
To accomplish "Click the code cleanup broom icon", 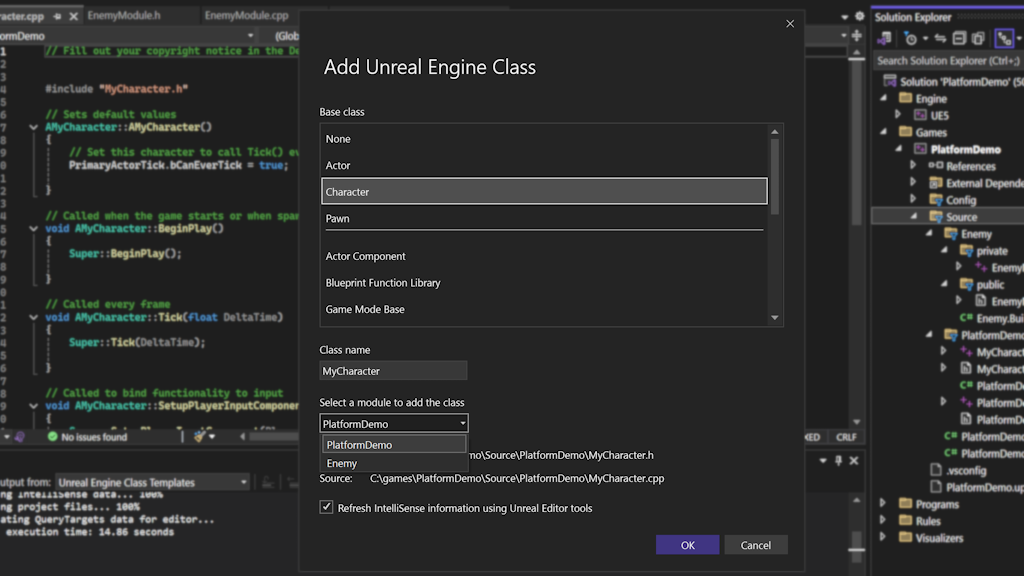I will pyautogui.click(x=201, y=437).
